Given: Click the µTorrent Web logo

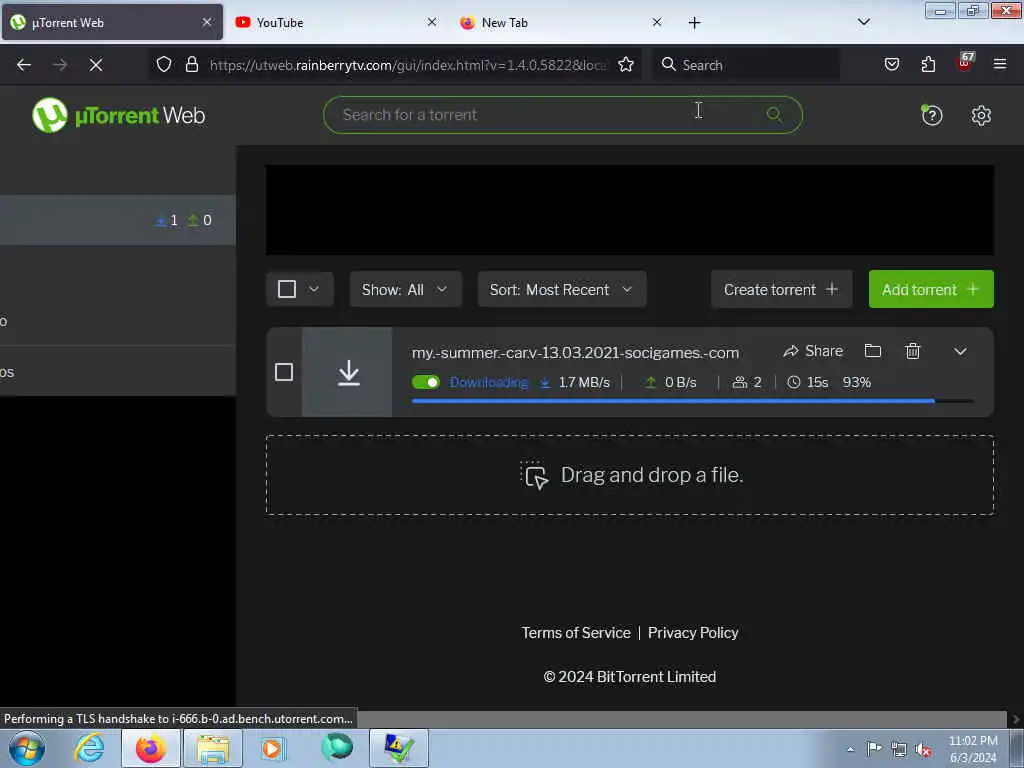Looking at the screenshot, I should pos(119,115).
